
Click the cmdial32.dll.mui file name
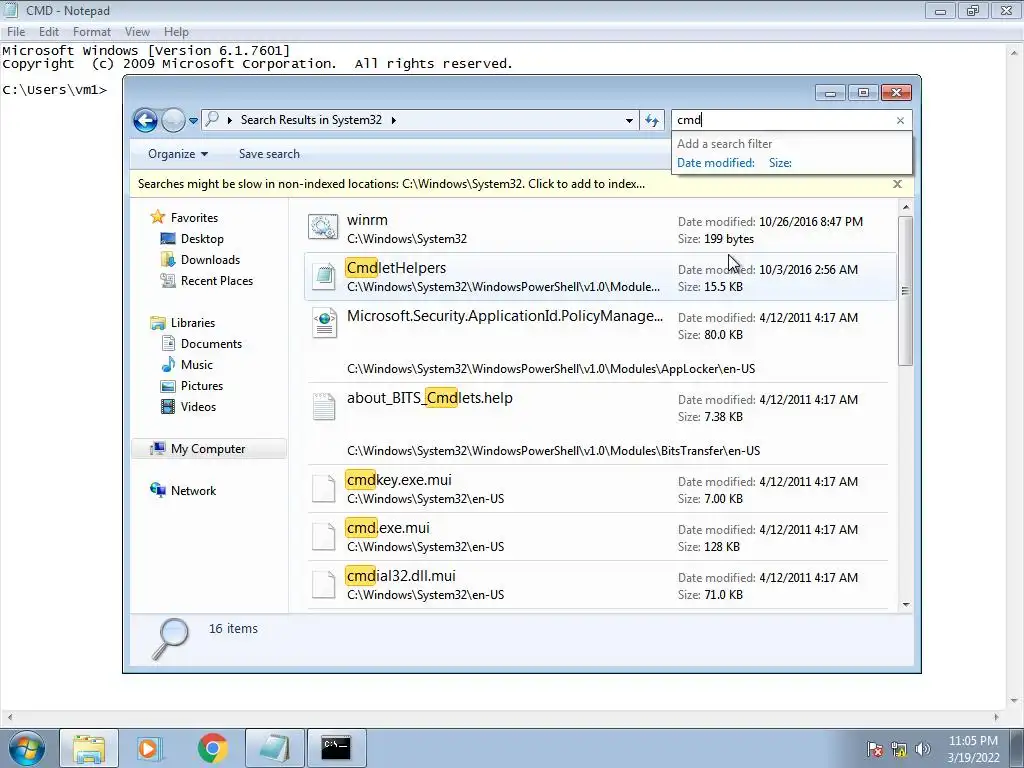point(401,576)
